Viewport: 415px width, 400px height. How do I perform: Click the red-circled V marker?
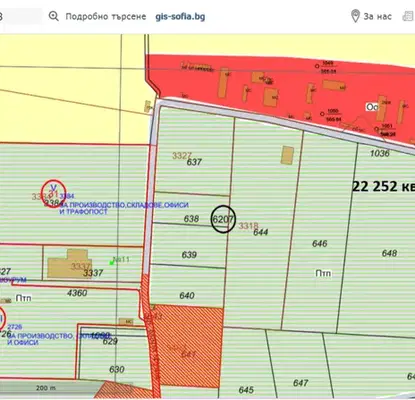coord(53,193)
